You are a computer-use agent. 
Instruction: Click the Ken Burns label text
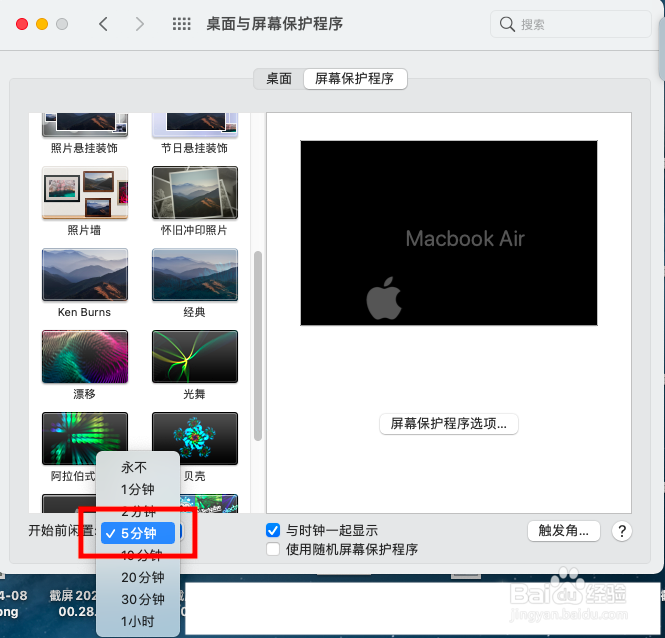tap(84, 312)
